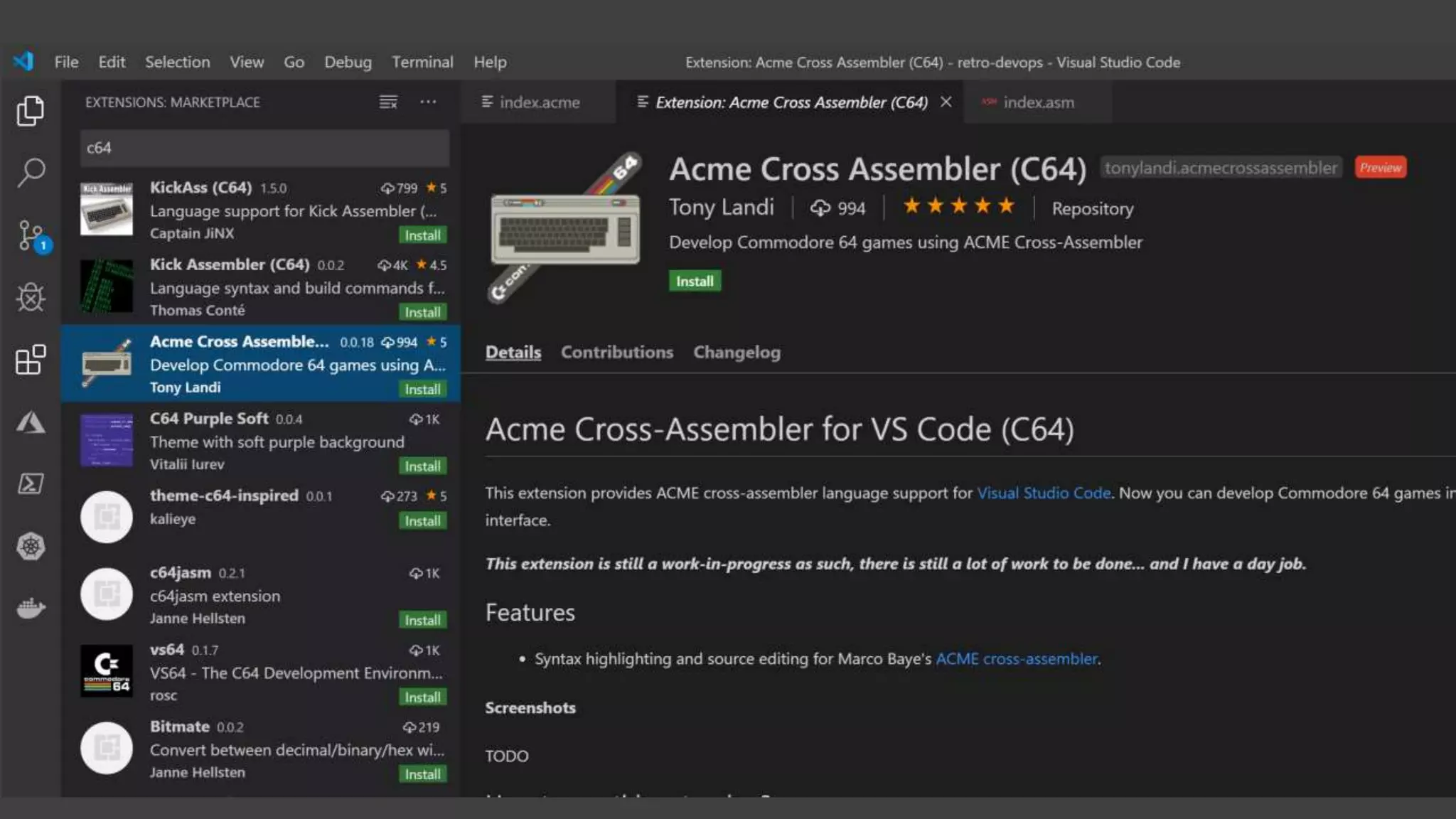
Task: Click Install for KickAss (C64) extension
Action: (422, 235)
